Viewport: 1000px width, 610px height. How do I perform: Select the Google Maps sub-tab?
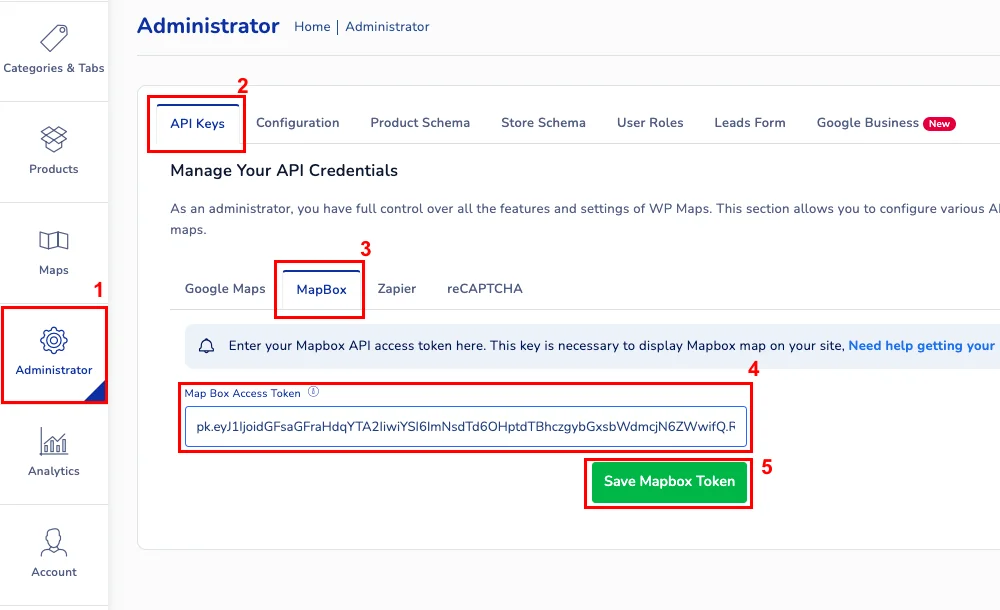point(225,289)
